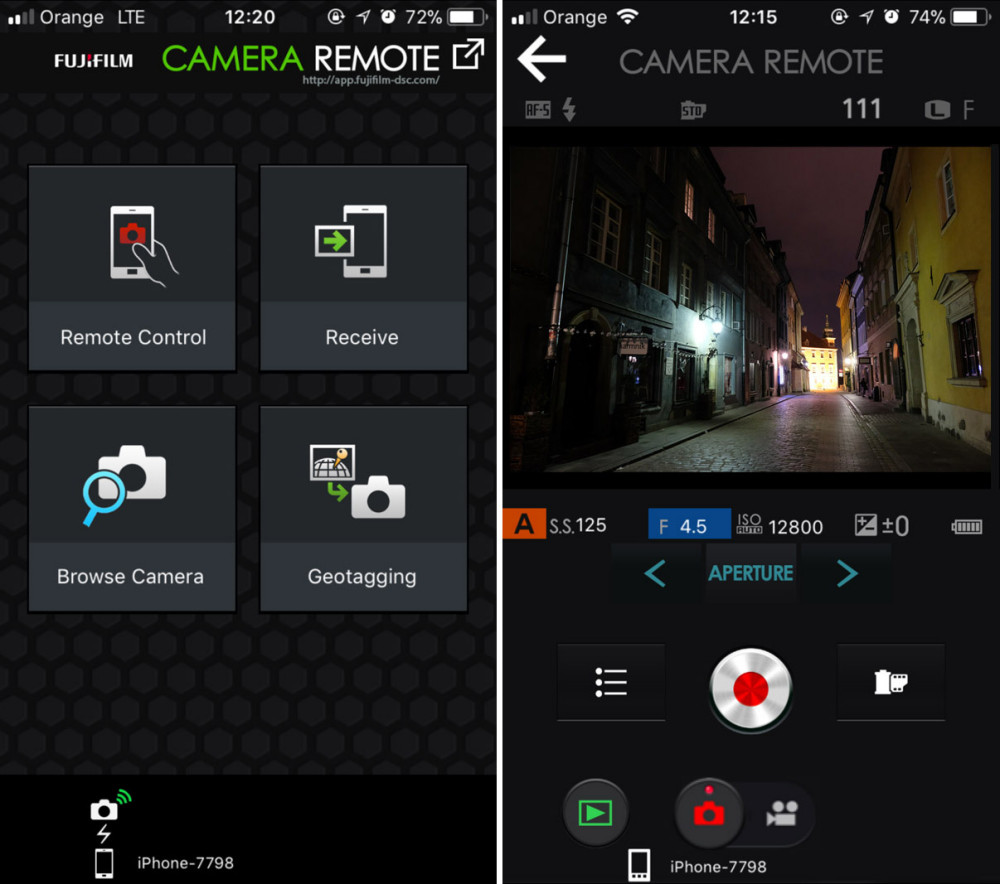Open the Geotagging feature
This screenshot has width=1000, height=884.
point(363,509)
